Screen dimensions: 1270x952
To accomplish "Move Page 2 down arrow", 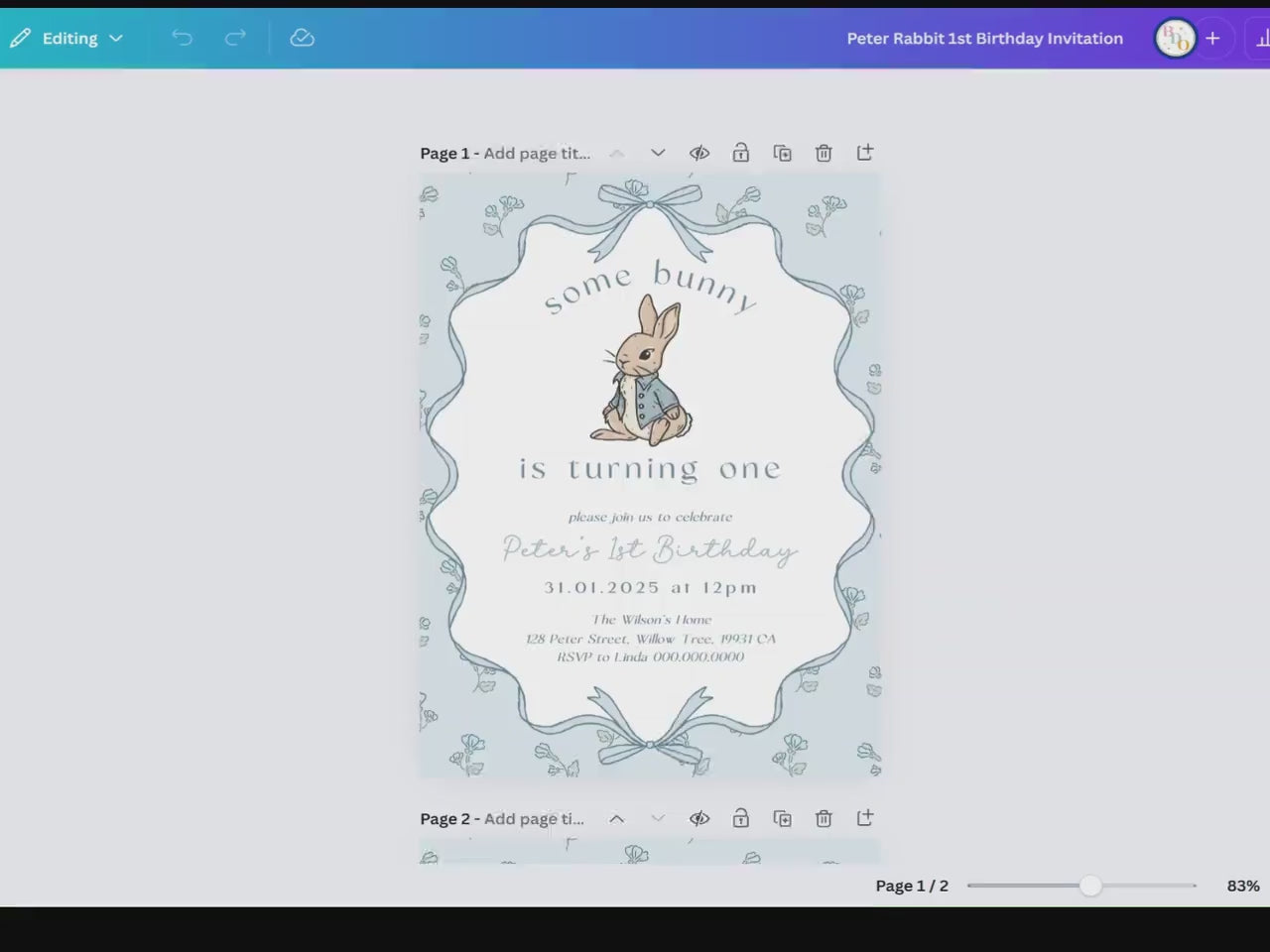I will [658, 818].
